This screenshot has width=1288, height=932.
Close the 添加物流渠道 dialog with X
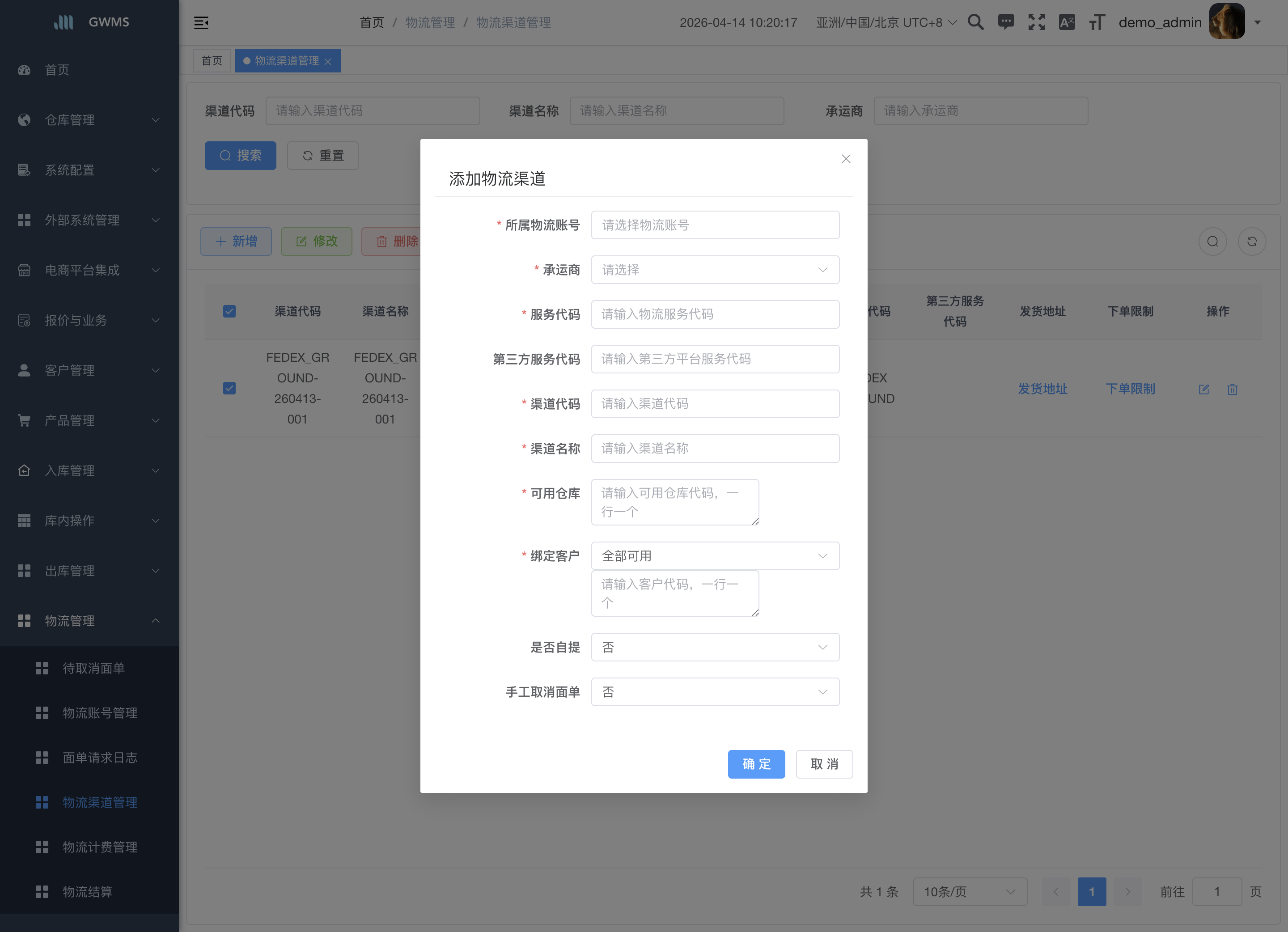point(846,159)
